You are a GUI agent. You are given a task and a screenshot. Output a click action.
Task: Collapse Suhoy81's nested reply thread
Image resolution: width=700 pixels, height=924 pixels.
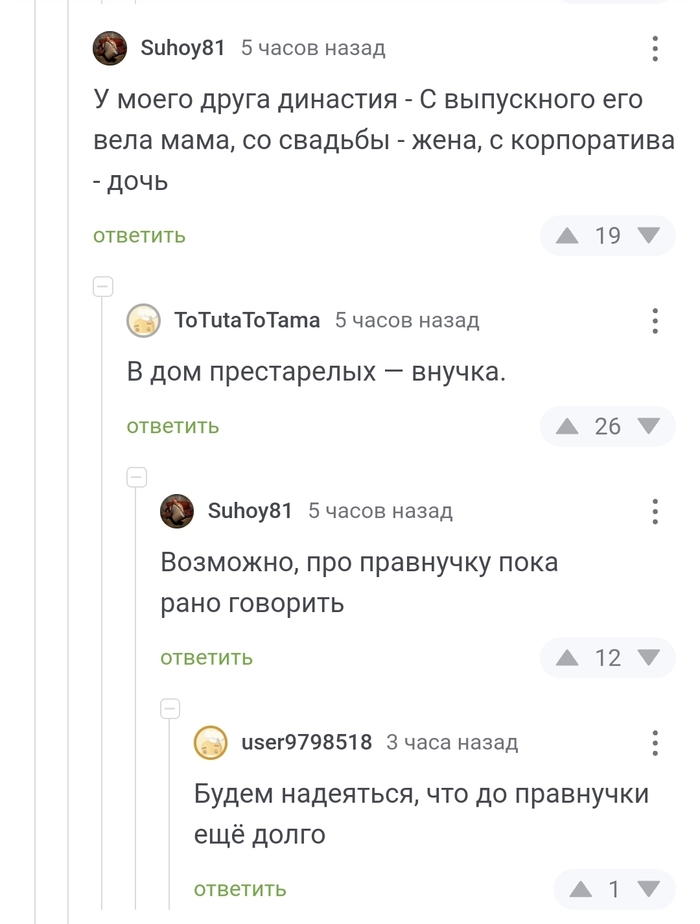tap(137, 477)
